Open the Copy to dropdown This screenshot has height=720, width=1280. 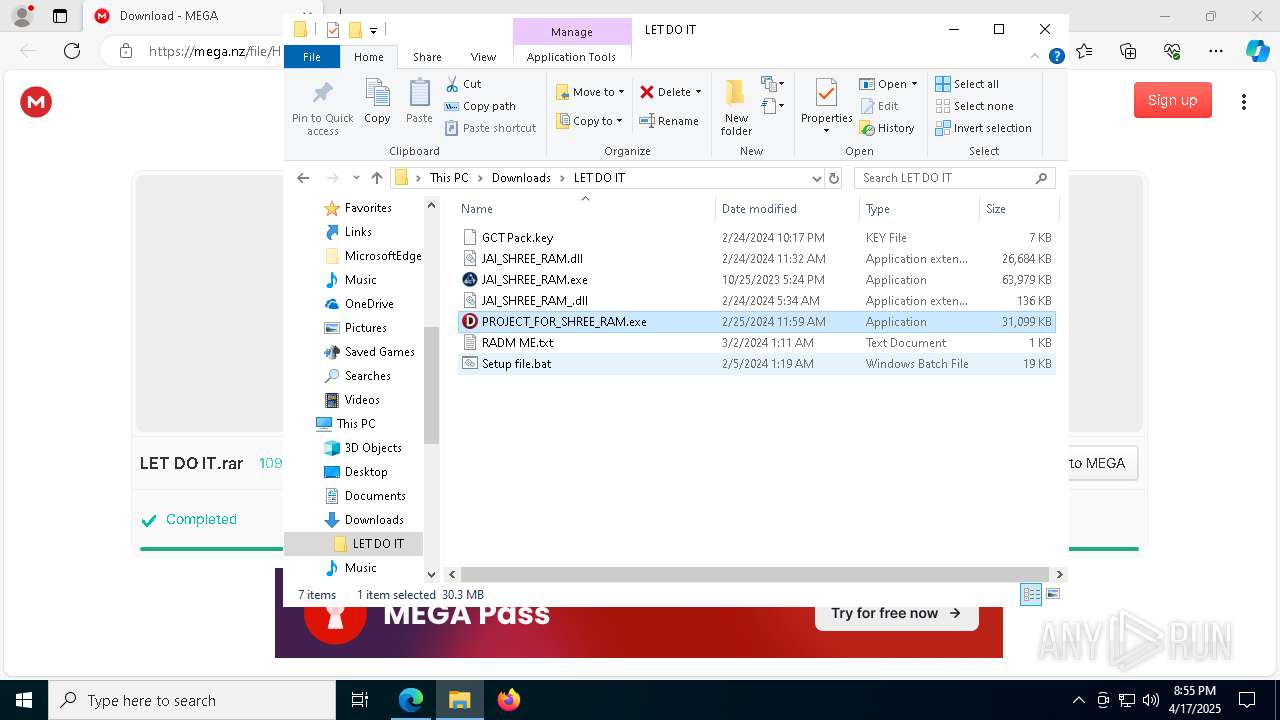coord(589,121)
